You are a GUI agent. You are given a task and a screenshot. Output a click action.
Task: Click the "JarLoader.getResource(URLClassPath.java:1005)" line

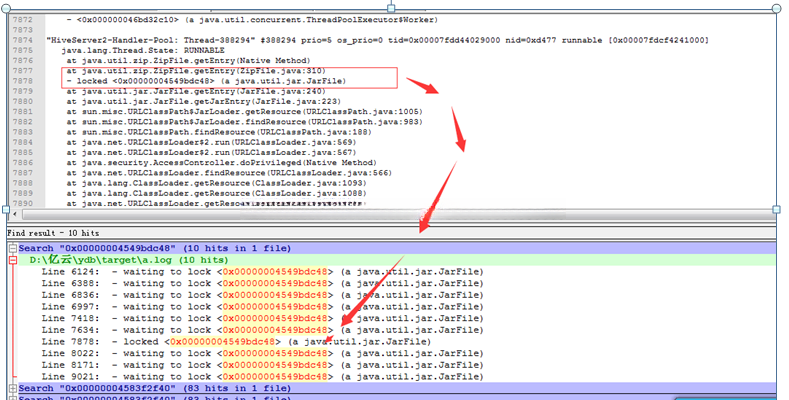244,112
